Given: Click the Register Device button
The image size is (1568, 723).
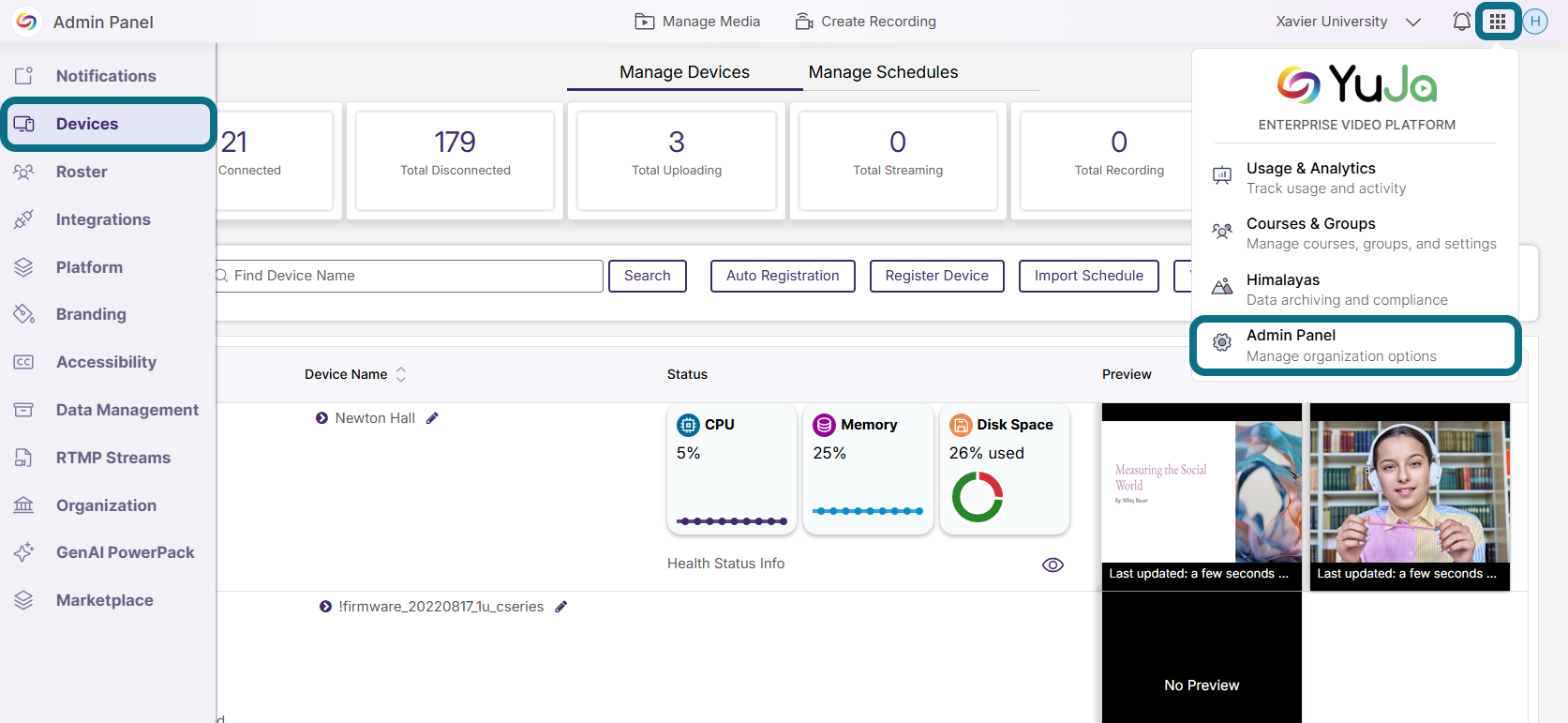Looking at the screenshot, I should tap(936, 276).
